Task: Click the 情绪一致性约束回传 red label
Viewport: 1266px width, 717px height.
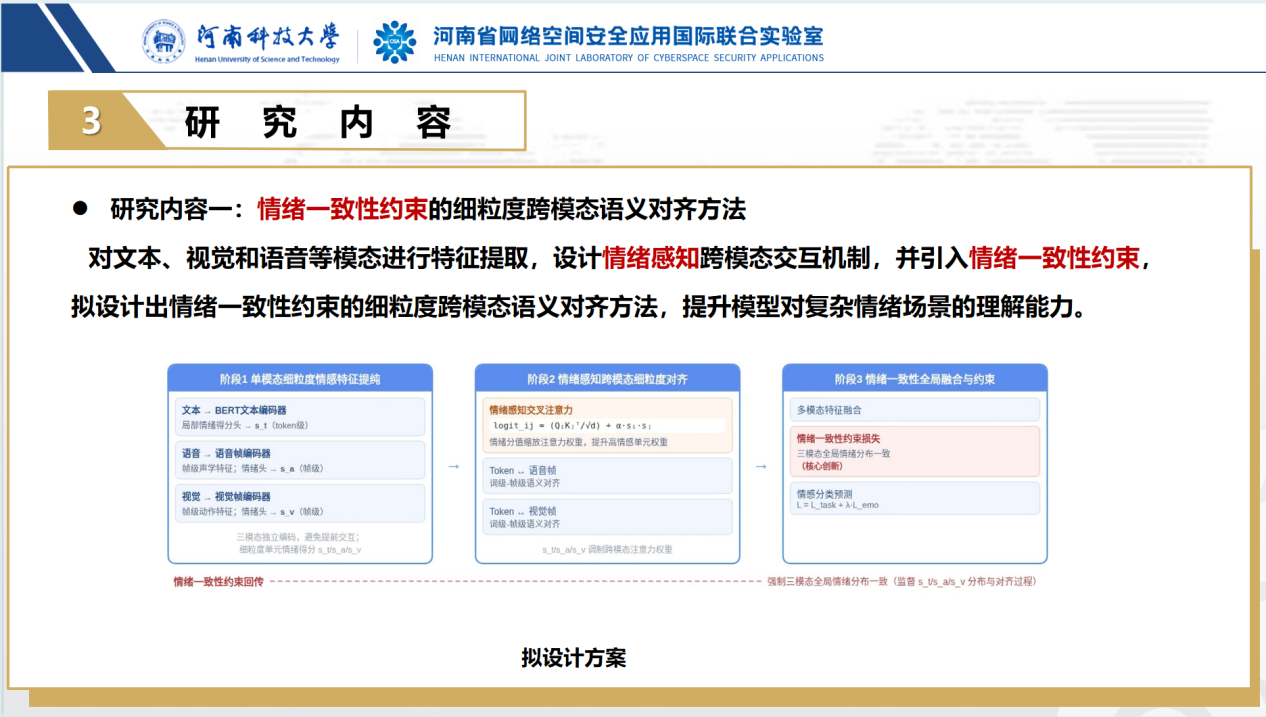Action: click(x=218, y=581)
